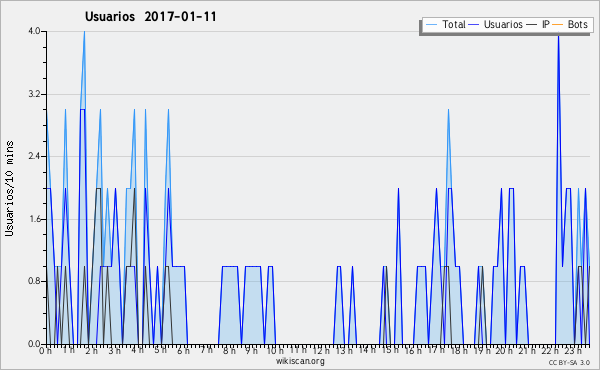
Task: Click the '17 h' x-axis label
Action: click(435, 350)
